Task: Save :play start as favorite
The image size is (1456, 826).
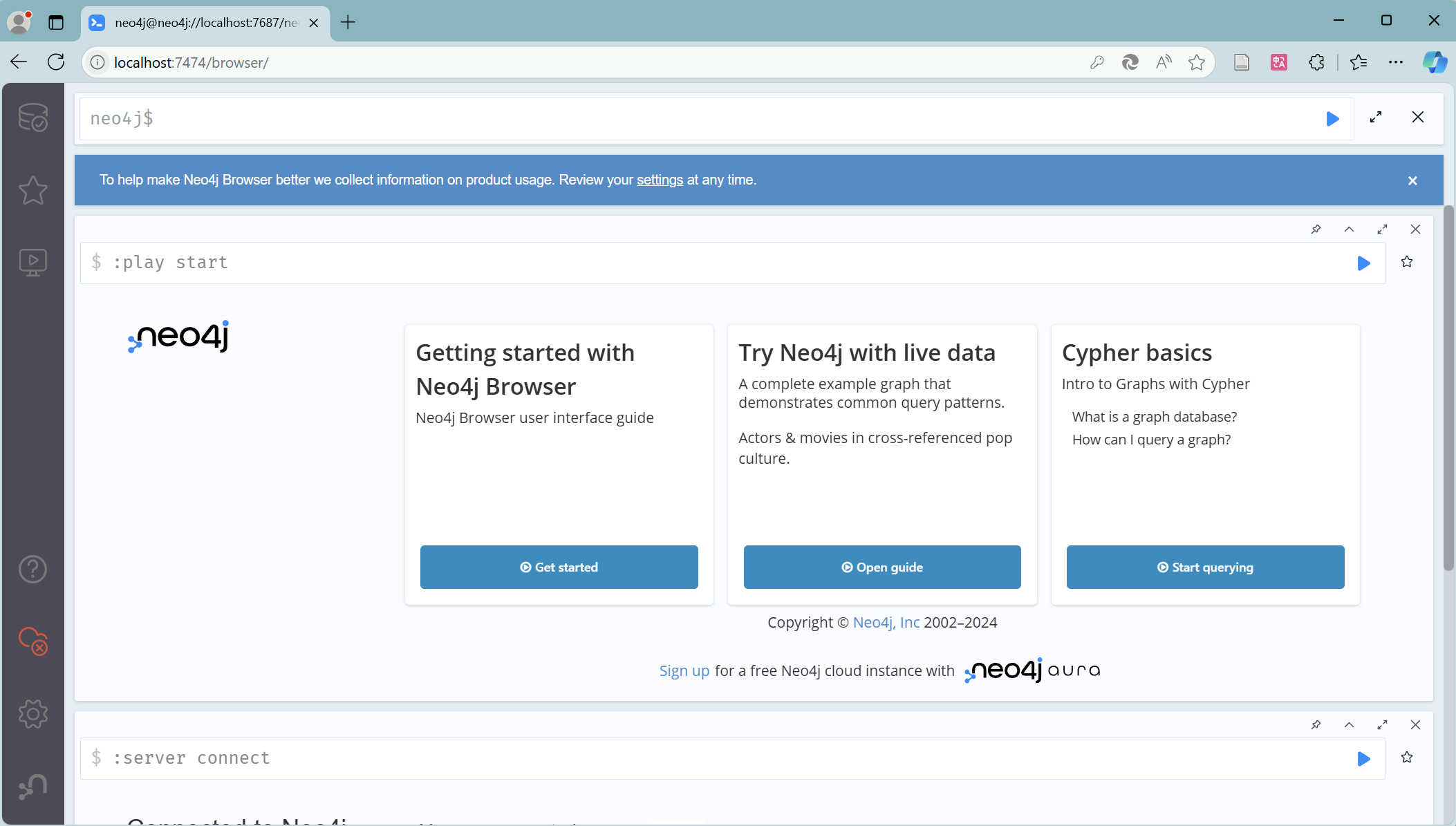Action: (x=1407, y=262)
